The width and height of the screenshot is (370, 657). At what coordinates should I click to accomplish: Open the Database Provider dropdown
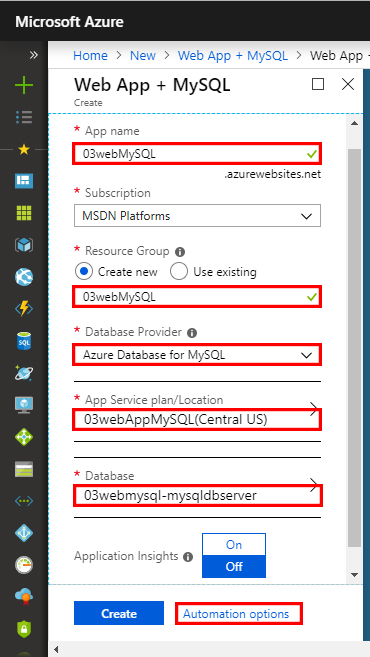pyautogui.click(x=197, y=355)
